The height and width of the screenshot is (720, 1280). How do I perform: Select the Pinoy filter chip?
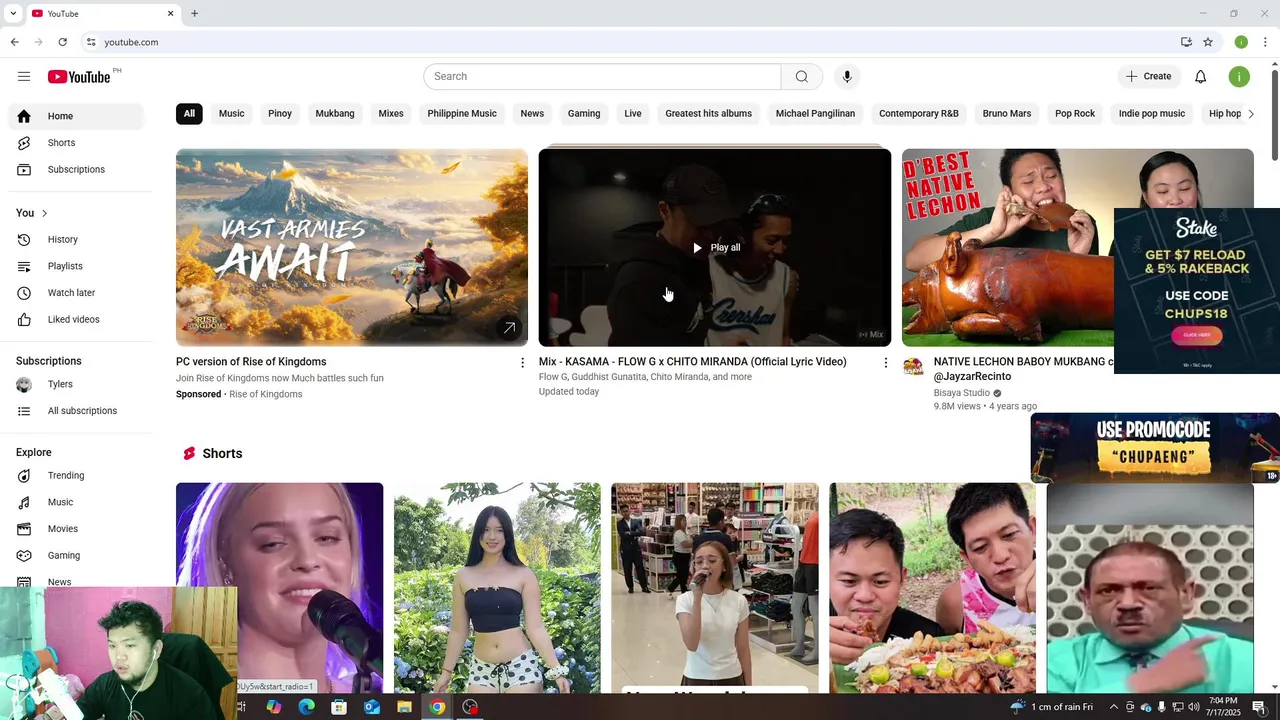(x=280, y=114)
